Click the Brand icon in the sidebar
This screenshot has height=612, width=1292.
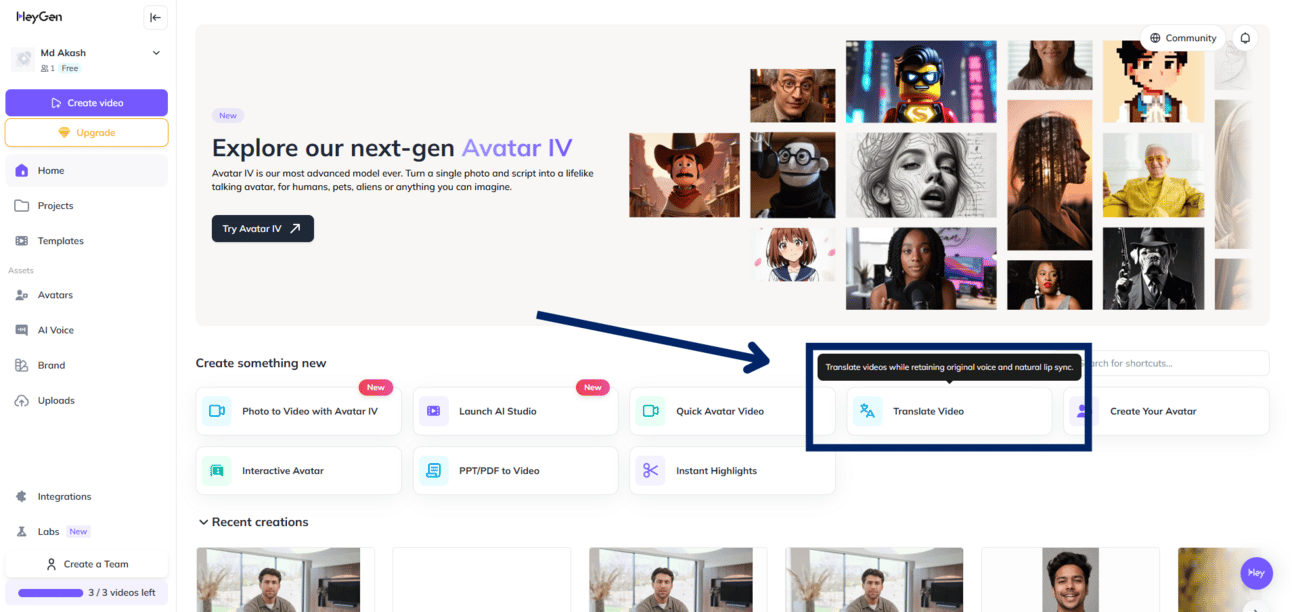(22, 365)
